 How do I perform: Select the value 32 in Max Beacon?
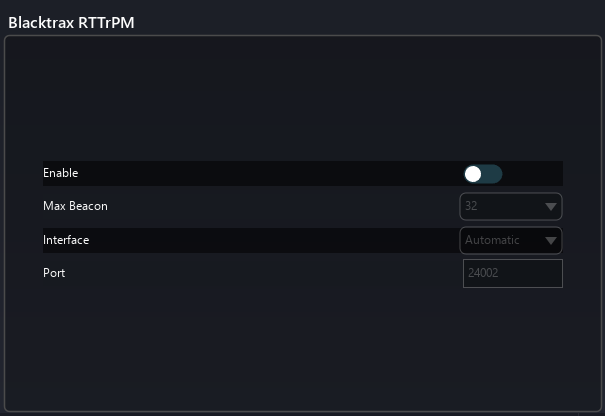(x=471, y=207)
